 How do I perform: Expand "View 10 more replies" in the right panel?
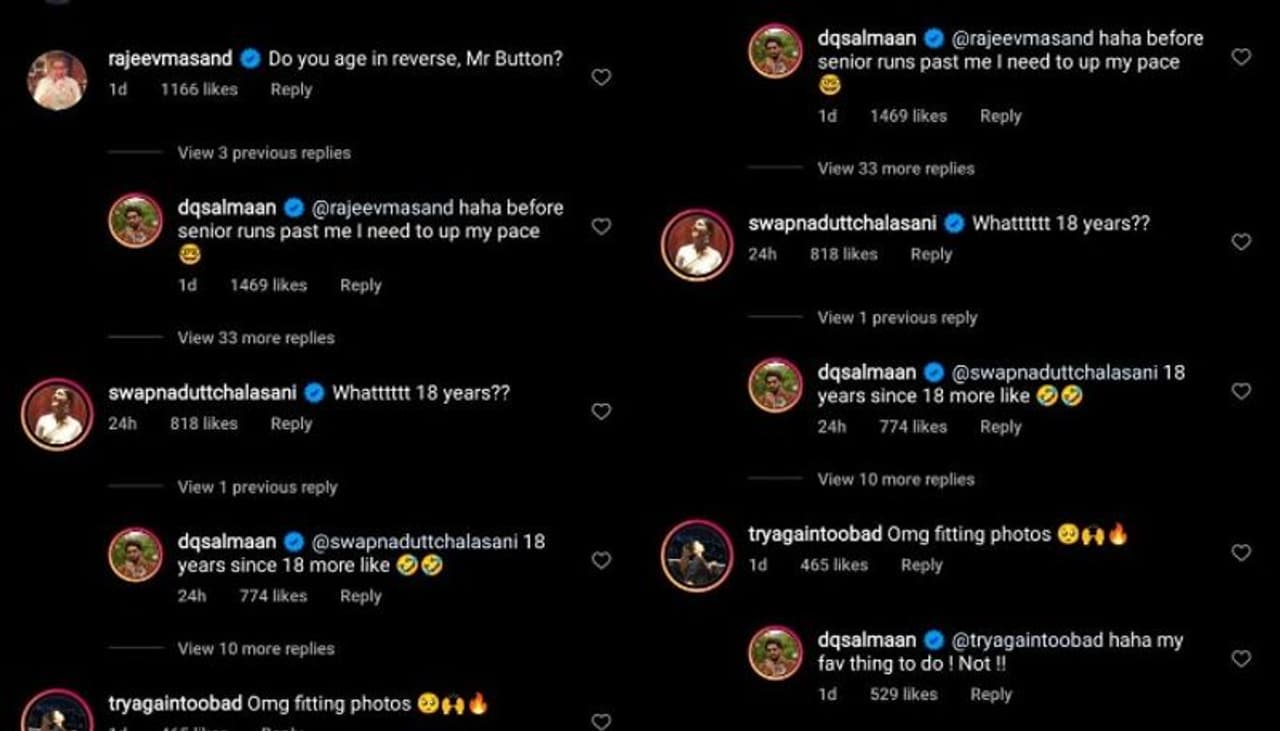pos(896,479)
